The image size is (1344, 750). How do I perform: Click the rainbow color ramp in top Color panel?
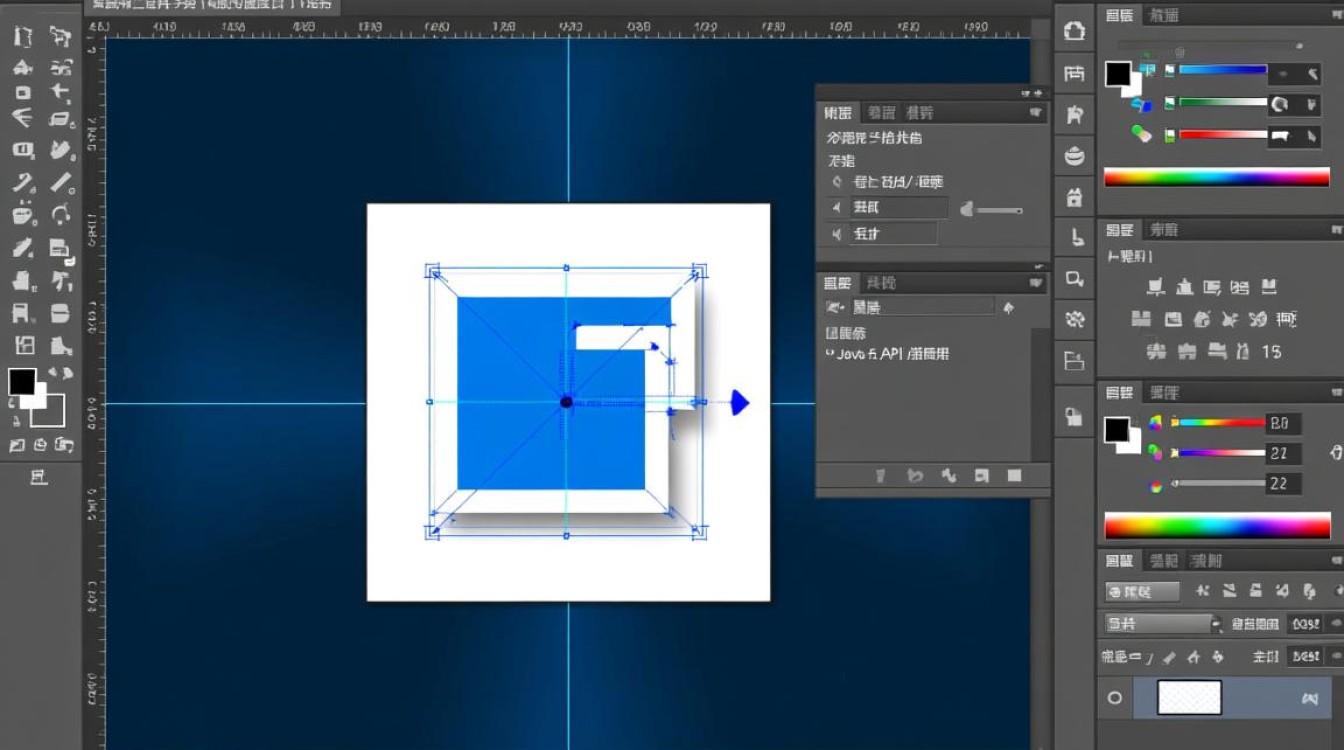click(1216, 177)
